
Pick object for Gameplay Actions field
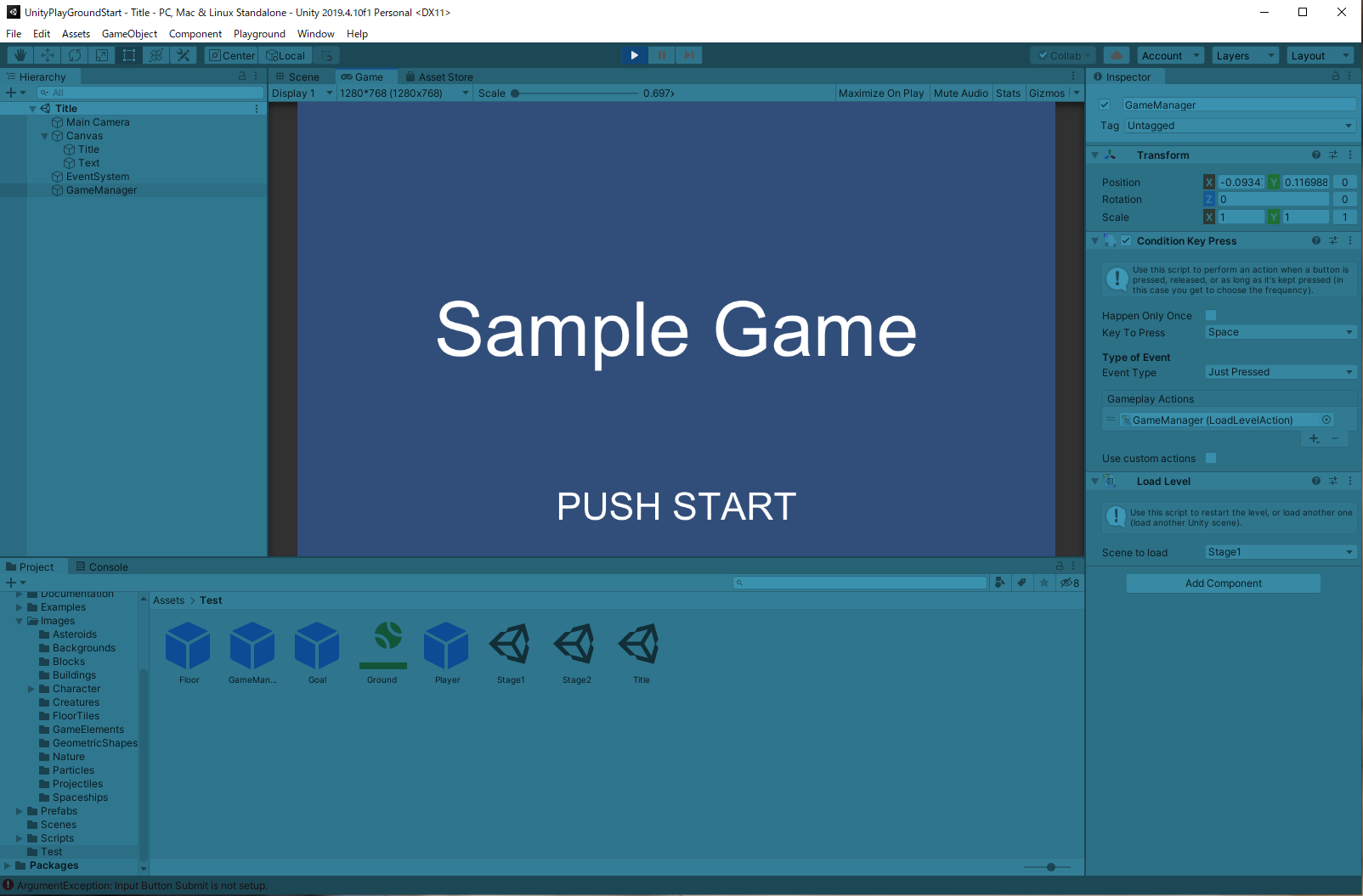click(x=1326, y=420)
